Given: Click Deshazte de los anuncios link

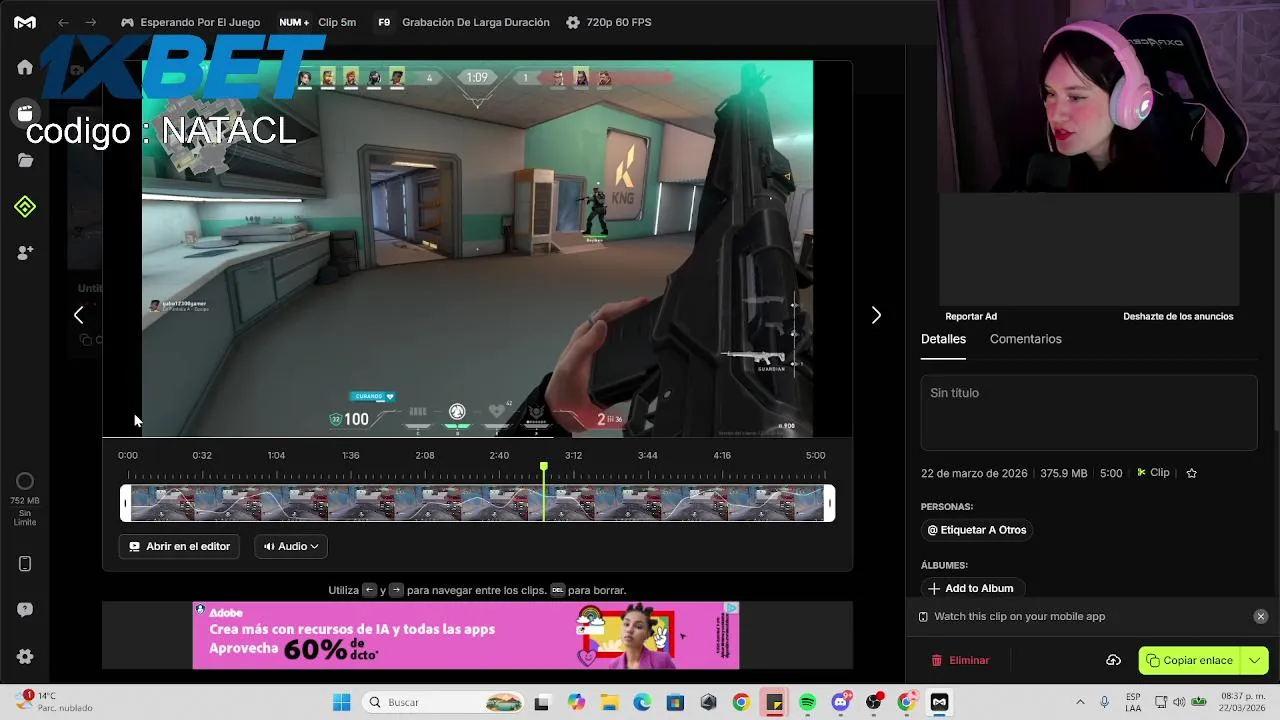Looking at the screenshot, I should click(x=1178, y=316).
